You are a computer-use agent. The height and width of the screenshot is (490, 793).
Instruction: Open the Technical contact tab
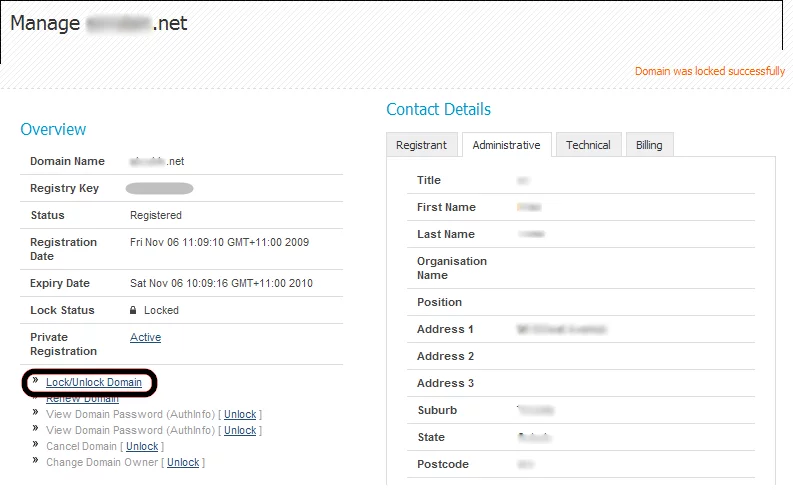[588, 145]
